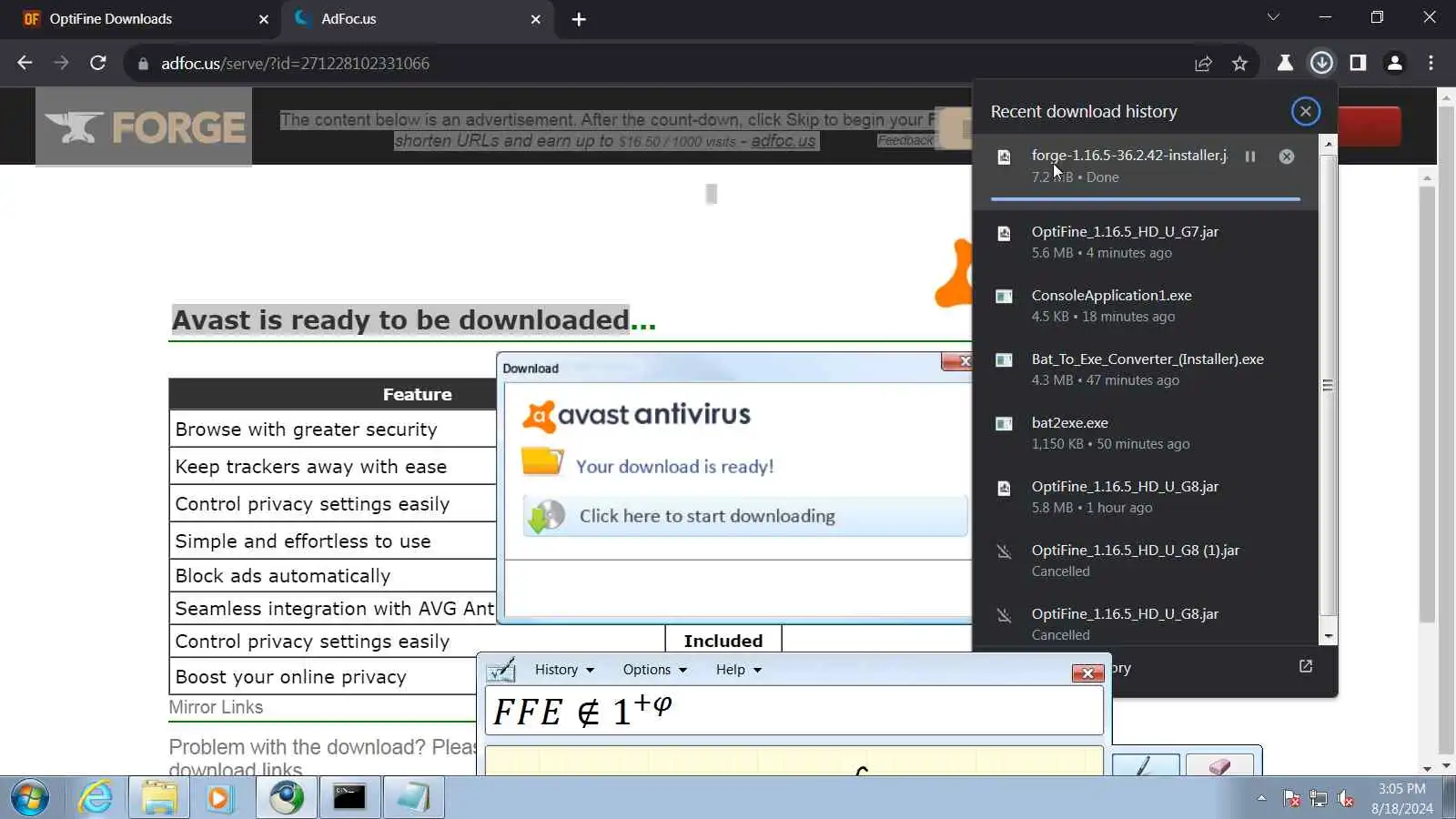
Task: Open Bat_To_Exe_Converter_(Installer).exe download entry
Action: (x=1145, y=369)
